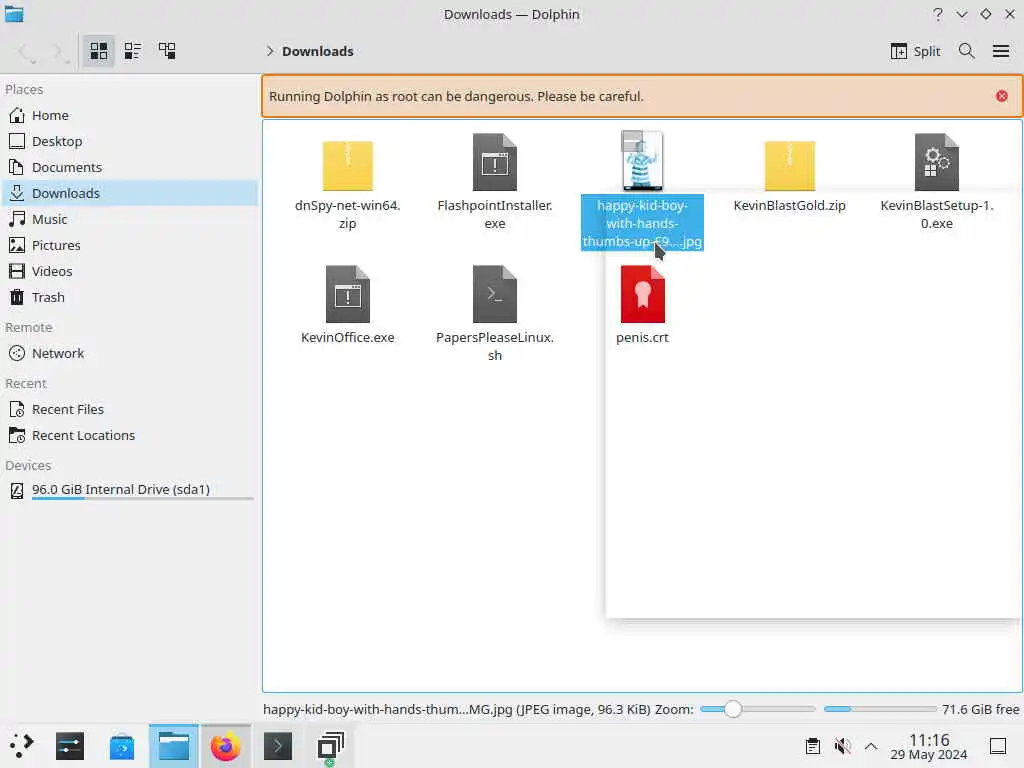Go back in folder history

[x=27, y=51]
